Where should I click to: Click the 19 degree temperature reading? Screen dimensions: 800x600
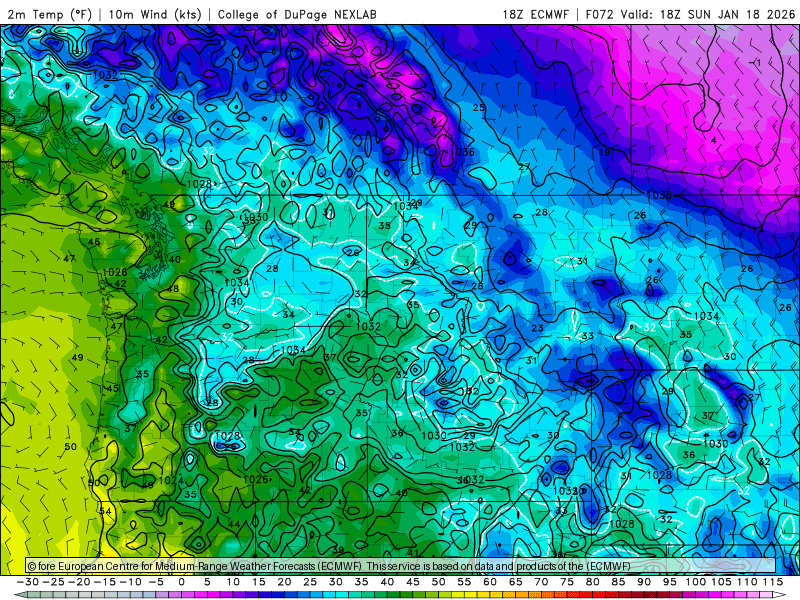tap(604, 152)
